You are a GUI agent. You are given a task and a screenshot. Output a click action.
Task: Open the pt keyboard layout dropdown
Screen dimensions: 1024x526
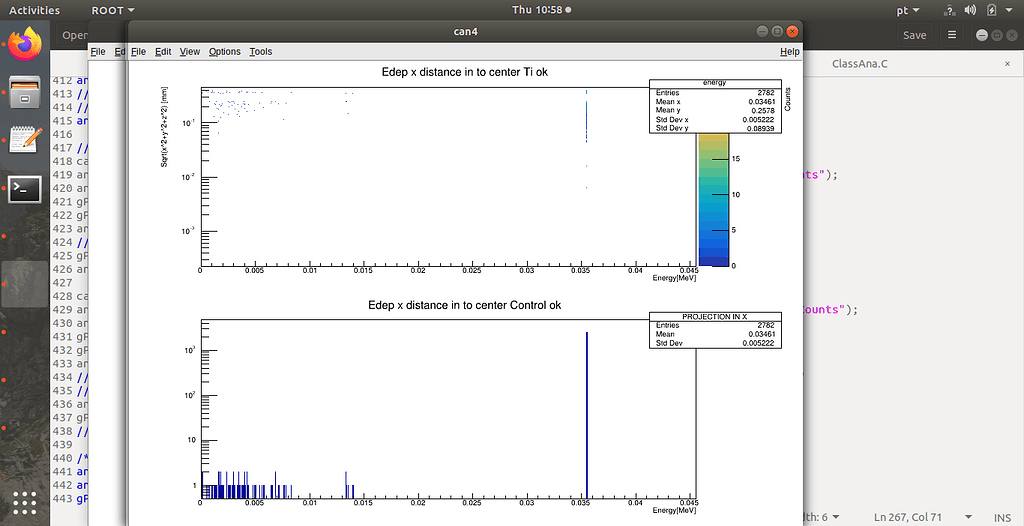pyautogui.click(x=908, y=10)
